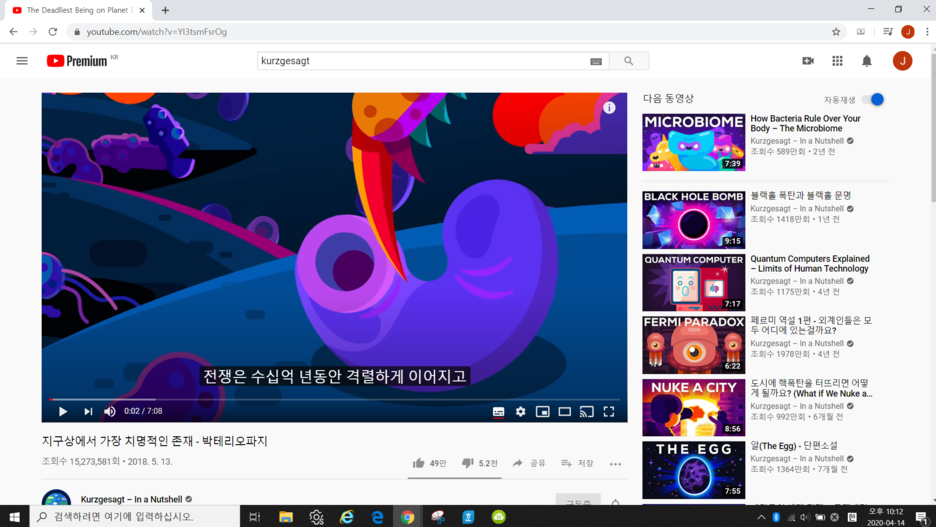Open the Fermi Paradox thumbnail
The height and width of the screenshot is (527, 936).
(x=694, y=345)
